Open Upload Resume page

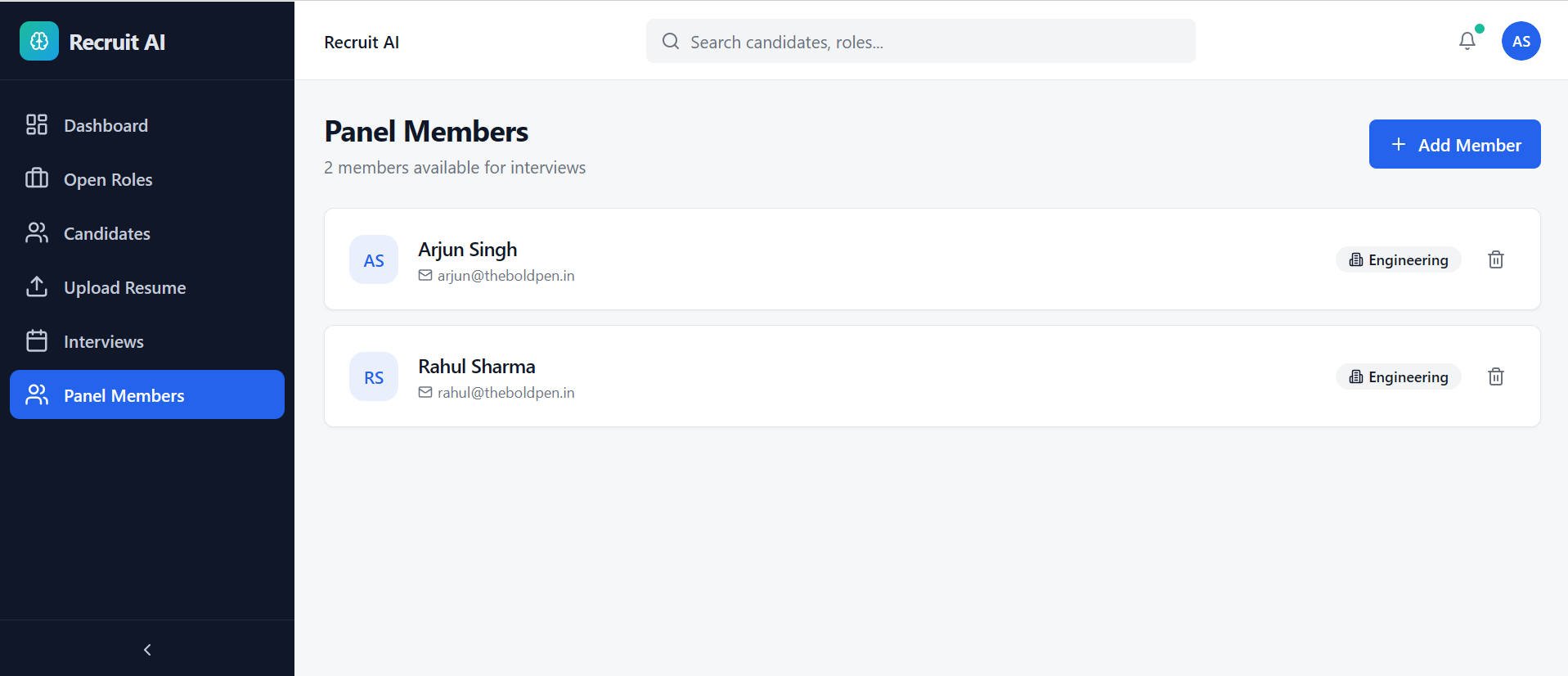point(124,288)
